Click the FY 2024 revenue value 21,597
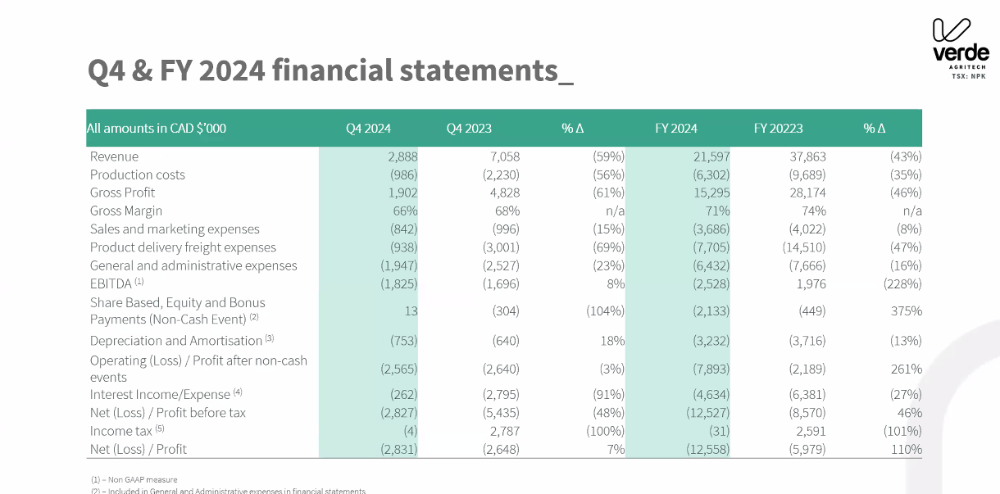Viewport: 1000px width, 494px height. coord(699,157)
